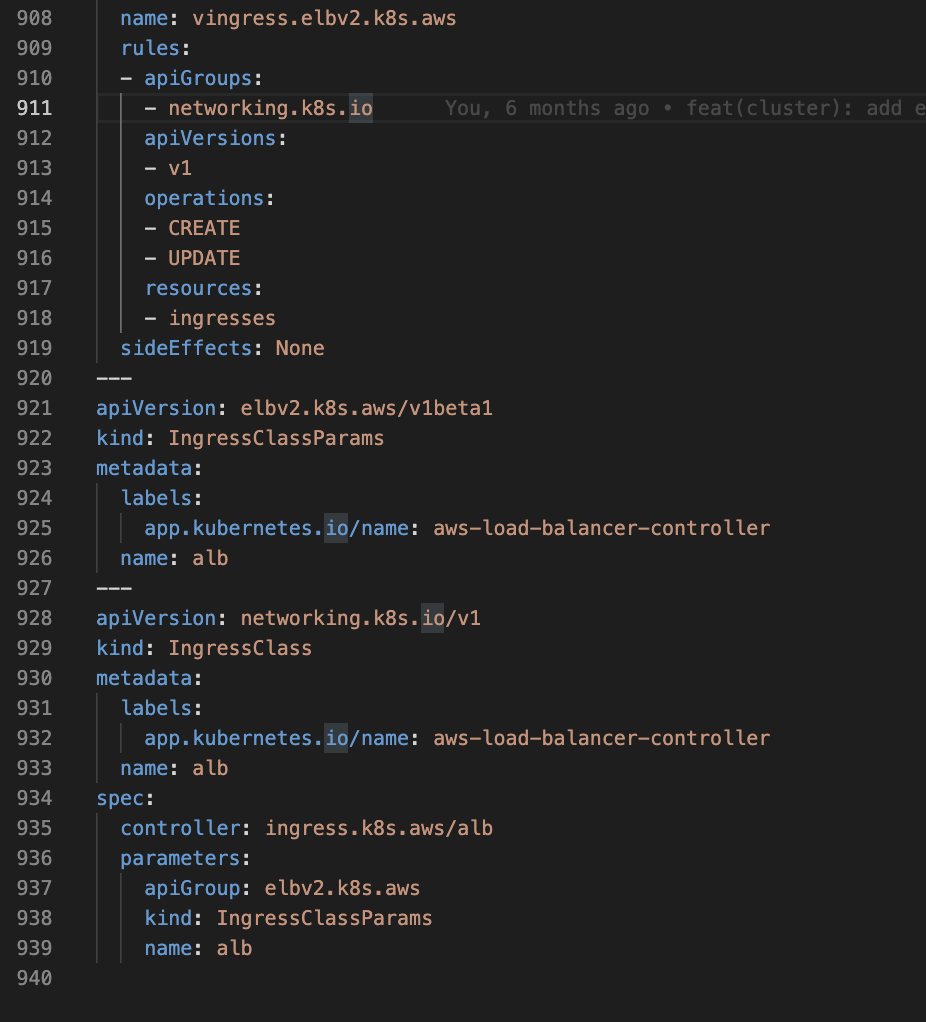Click elbv2.k8s.aws/v1beta1 apiVersion value
926x1022 pixels.
(x=367, y=408)
